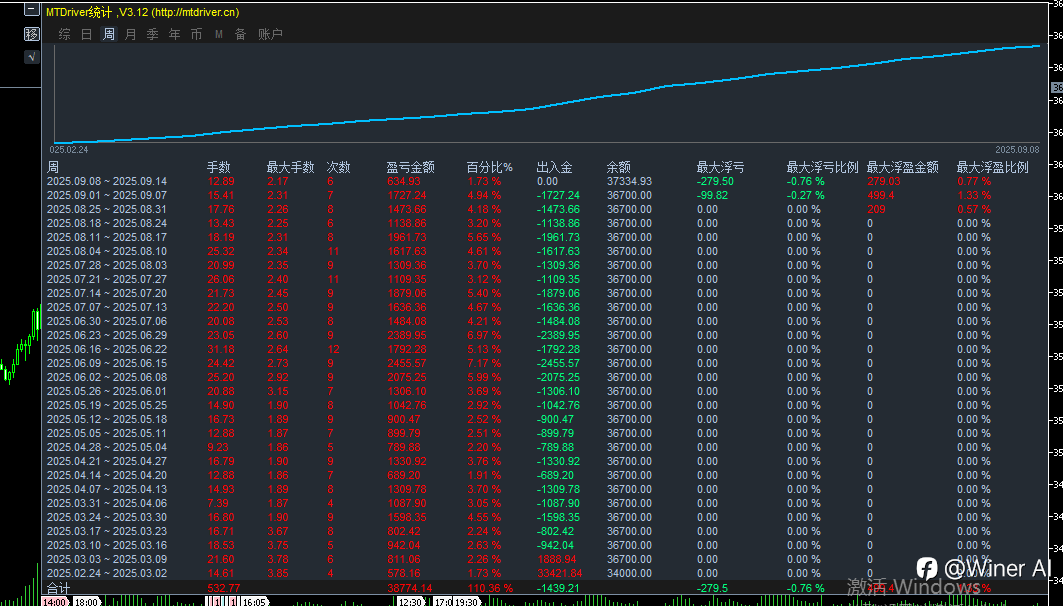Select week row 2025.04.28 ~ 2025.05.04
The height and width of the screenshot is (606, 1063).
pos(106,447)
